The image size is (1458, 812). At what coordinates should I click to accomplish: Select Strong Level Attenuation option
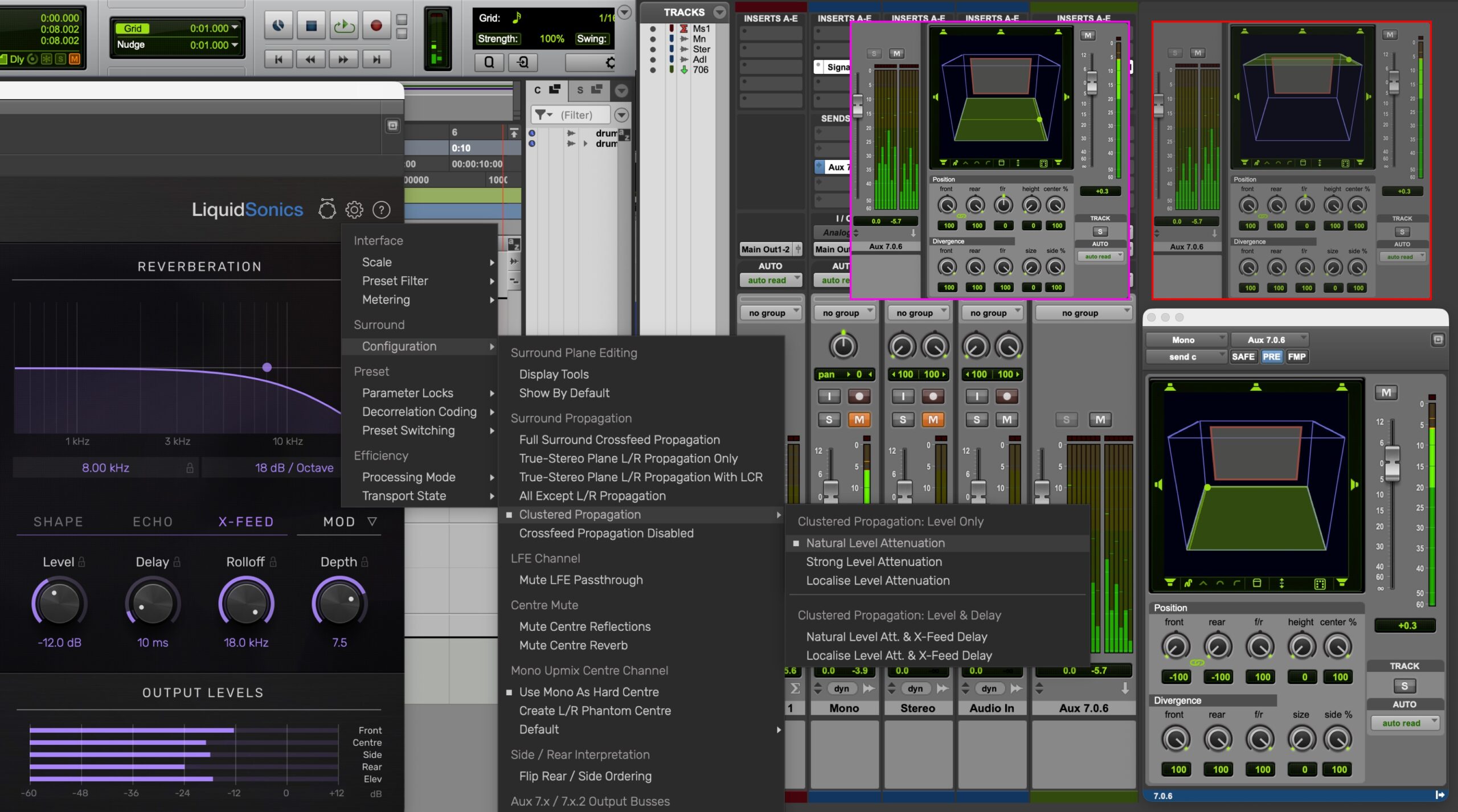pos(874,562)
